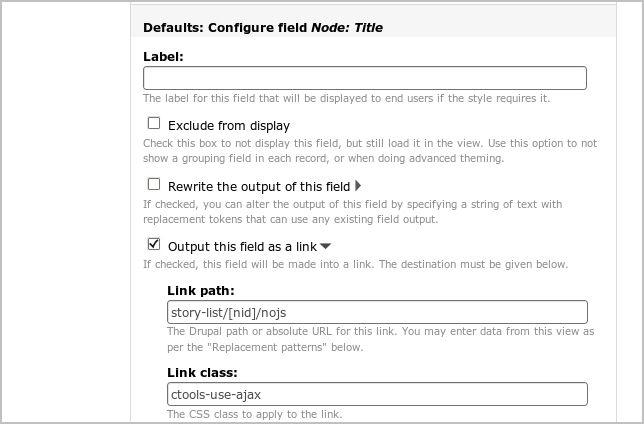Click the 'Link path:' field caption
Screen dimensions: 644x424
click(201, 290)
